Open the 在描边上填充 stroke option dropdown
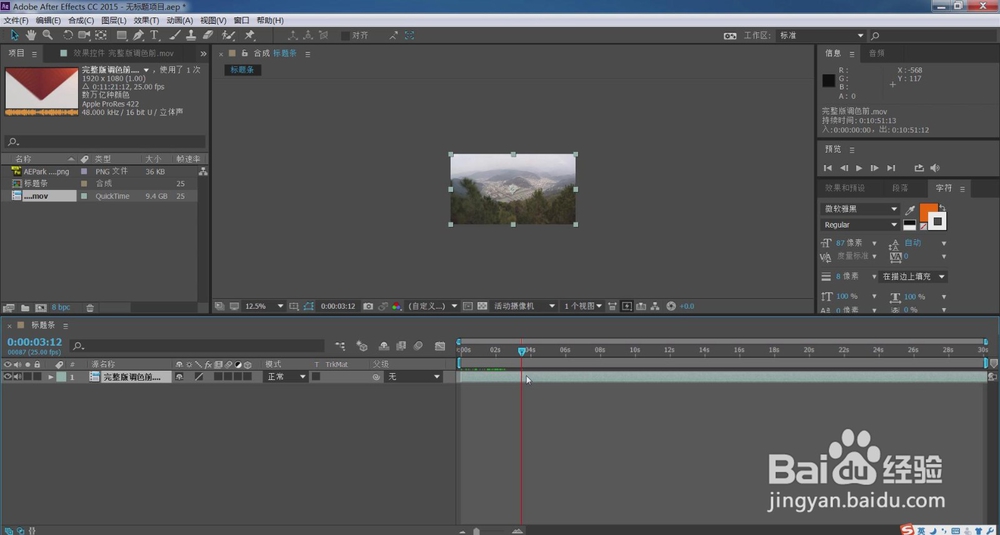Image resolution: width=1000 pixels, height=535 pixels. tap(913, 277)
